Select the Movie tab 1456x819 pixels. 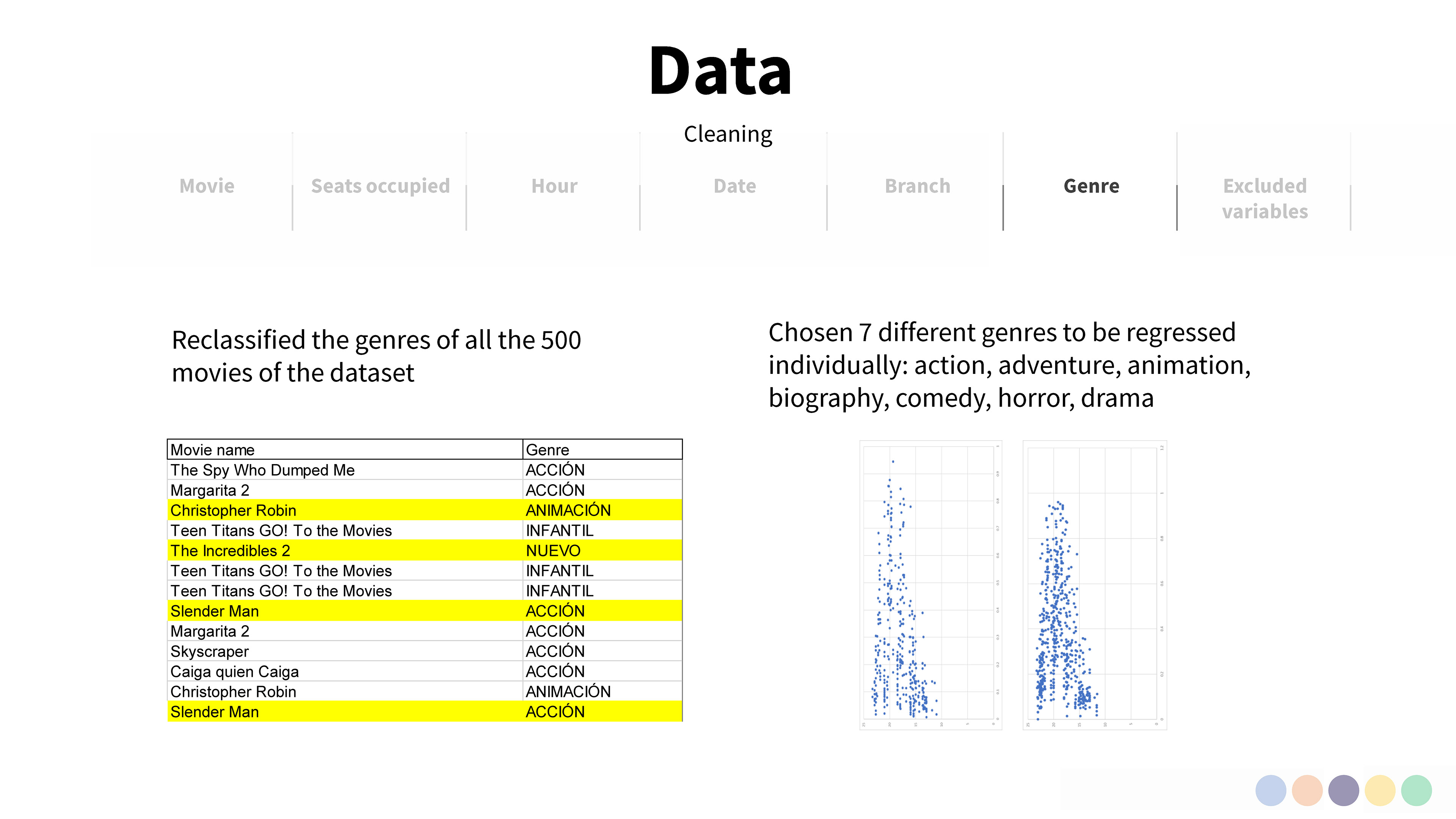[x=207, y=186]
